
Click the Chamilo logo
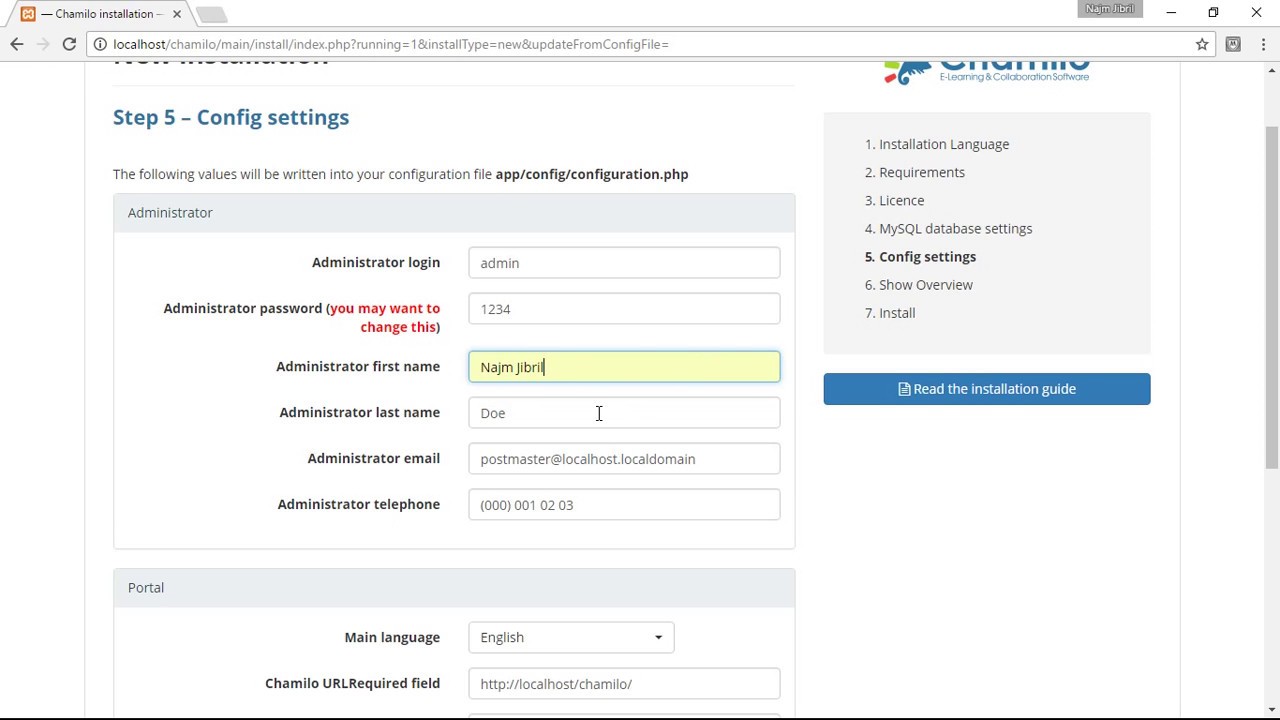click(986, 72)
